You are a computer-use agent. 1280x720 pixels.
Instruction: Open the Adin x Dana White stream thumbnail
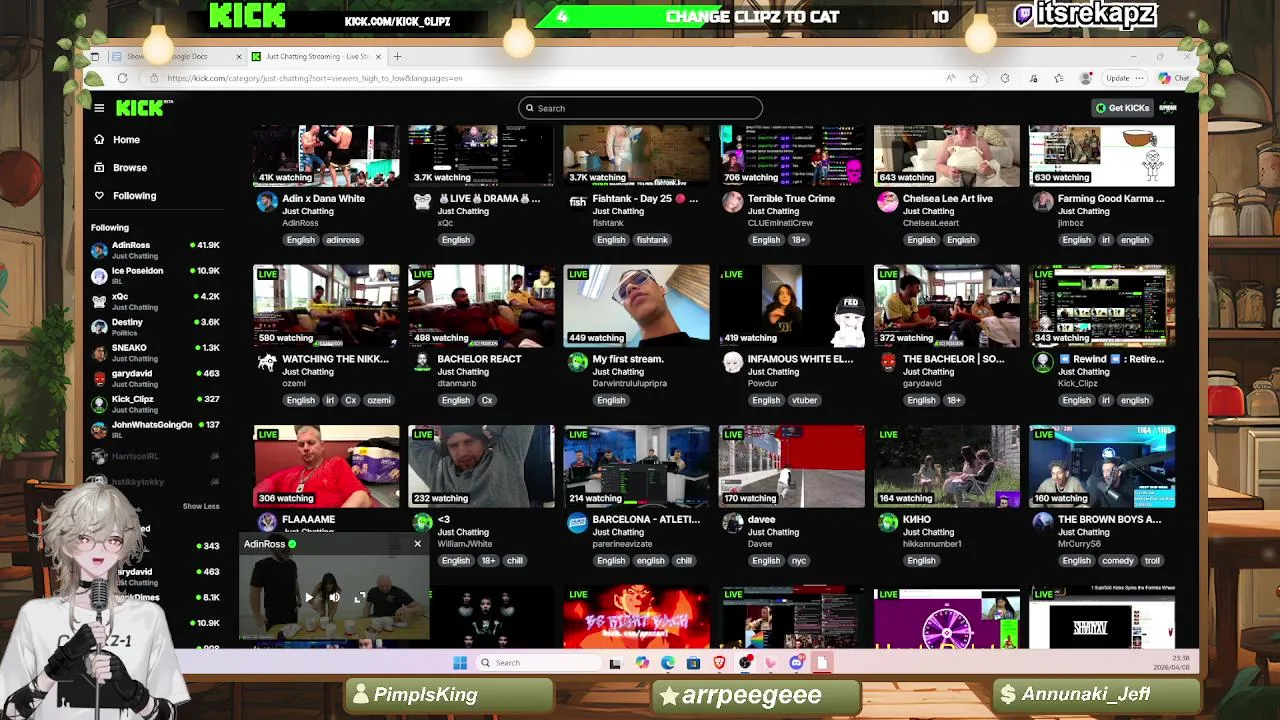coord(326,156)
